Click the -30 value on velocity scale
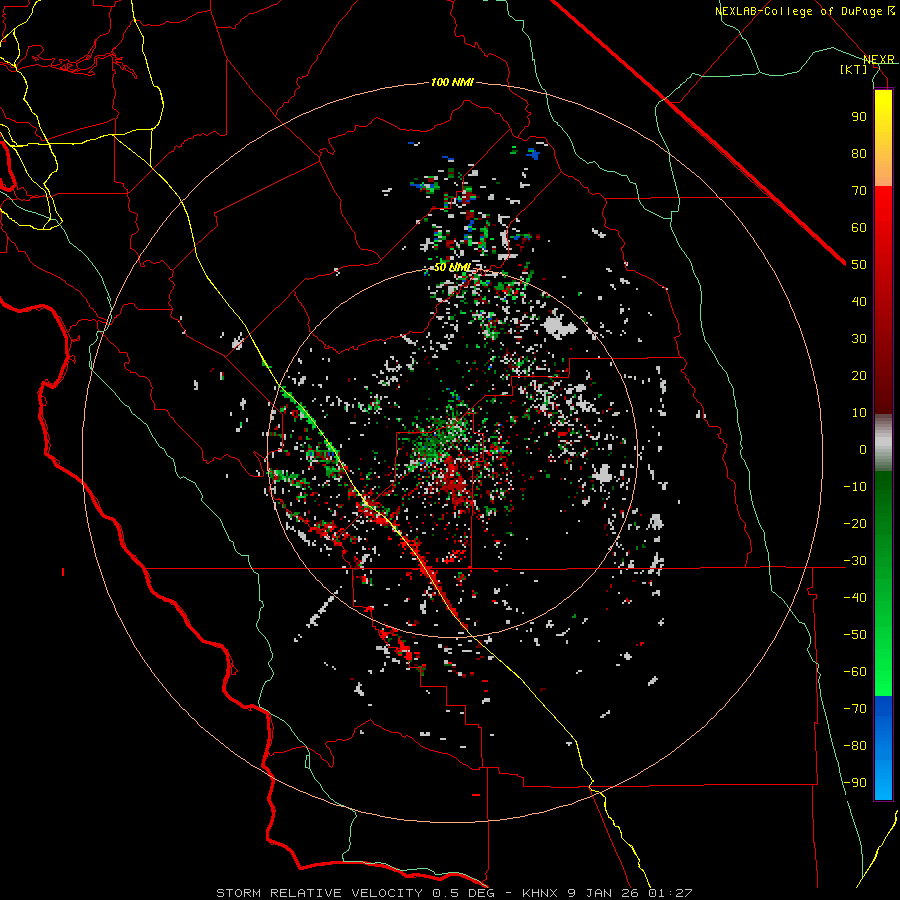 tap(855, 561)
